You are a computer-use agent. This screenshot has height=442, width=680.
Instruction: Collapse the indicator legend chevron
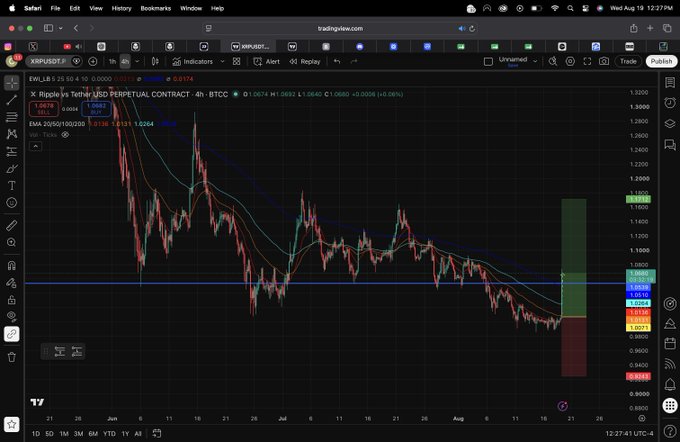(36, 147)
